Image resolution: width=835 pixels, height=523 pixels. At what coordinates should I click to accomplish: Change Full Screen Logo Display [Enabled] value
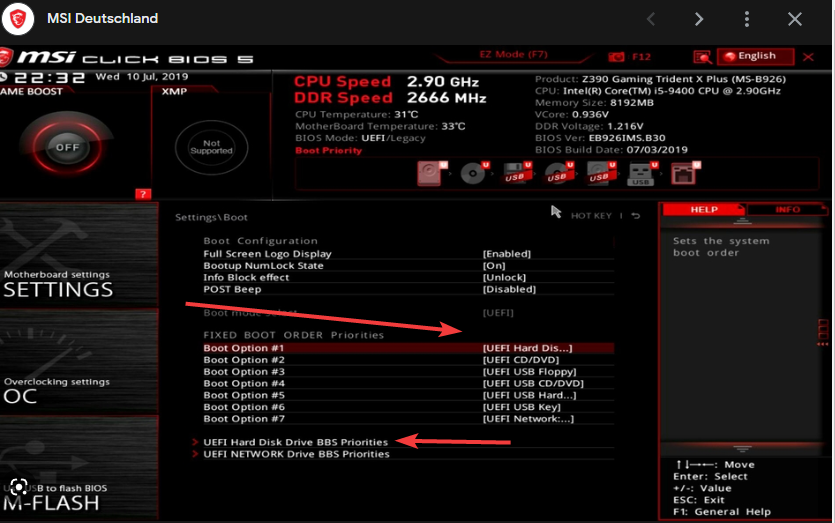click(x=506, y=254)
